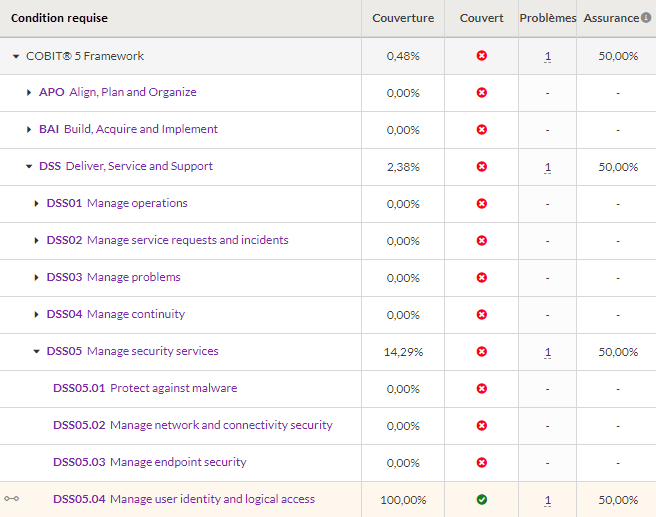The image size is (656, 517).
Task: Collapse the DSS Deliver, Service and Support node
Action: (x=29, y=166)
